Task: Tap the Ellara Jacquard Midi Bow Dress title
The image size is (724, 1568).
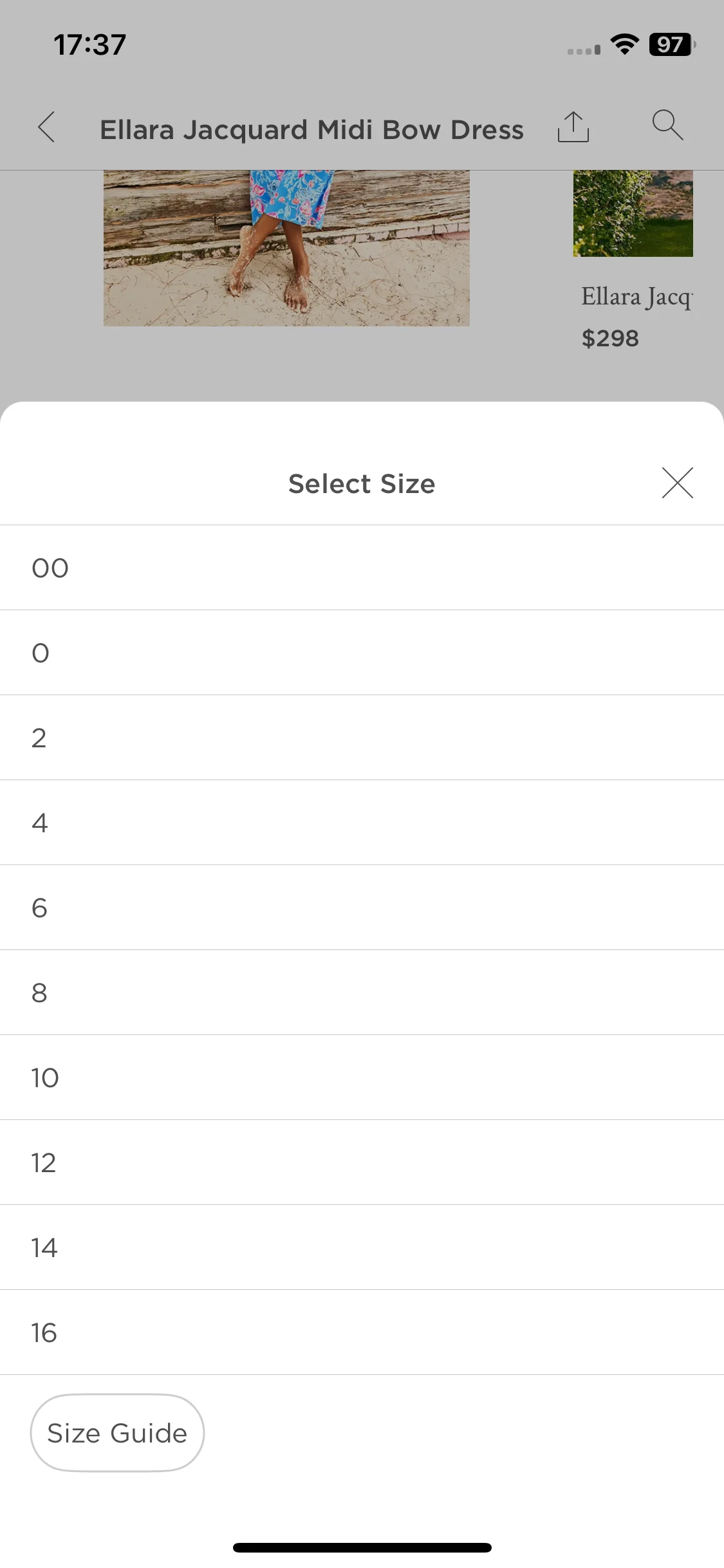Action: [311, 129]
